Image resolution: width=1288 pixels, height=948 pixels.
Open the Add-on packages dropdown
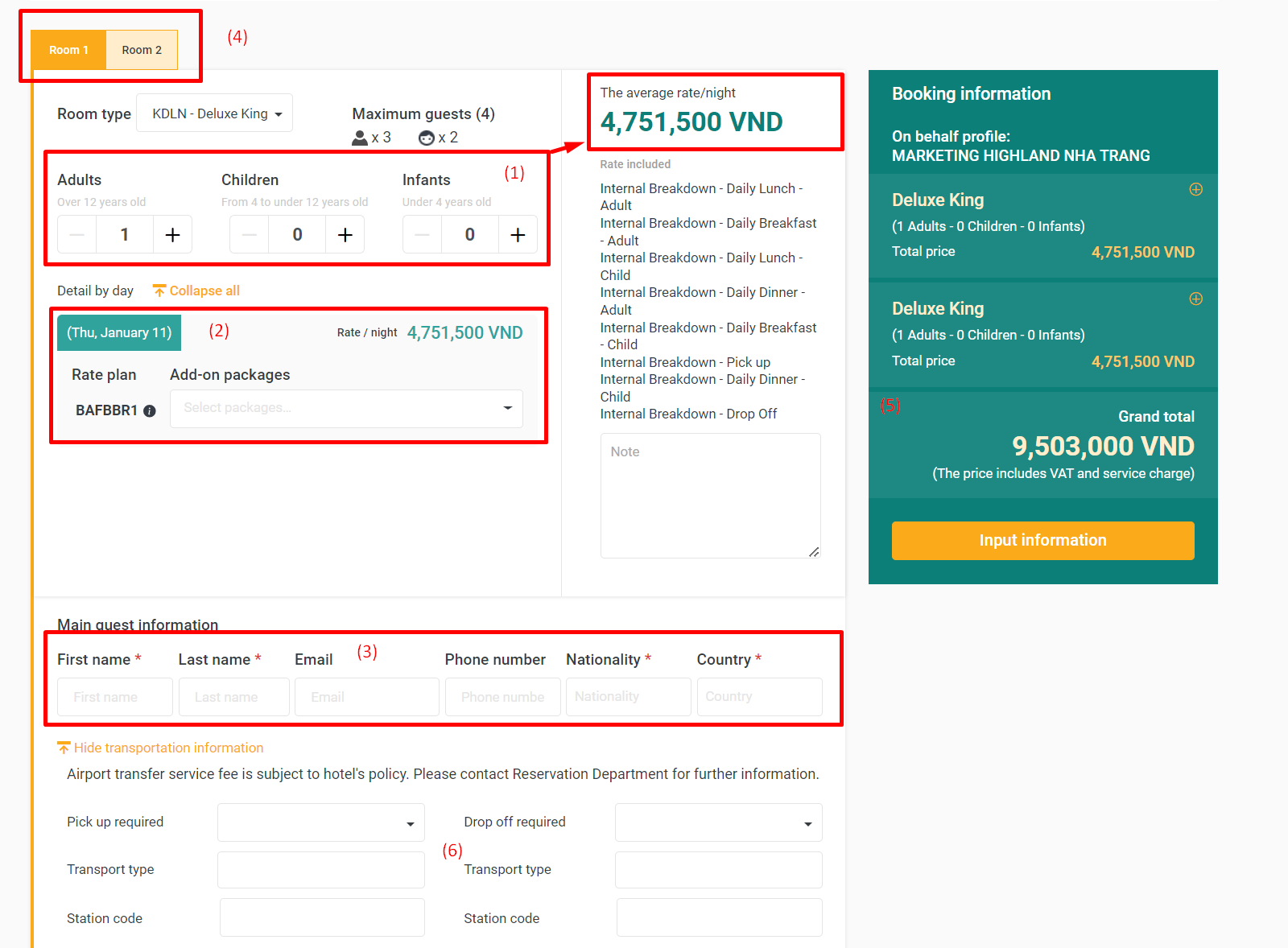coord(346,409)
